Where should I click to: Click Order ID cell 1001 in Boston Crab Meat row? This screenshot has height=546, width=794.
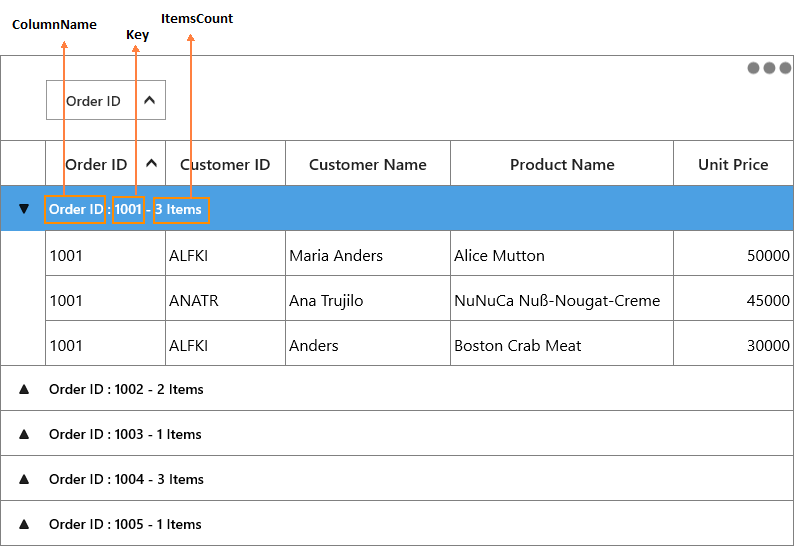(x=105, y=343)
